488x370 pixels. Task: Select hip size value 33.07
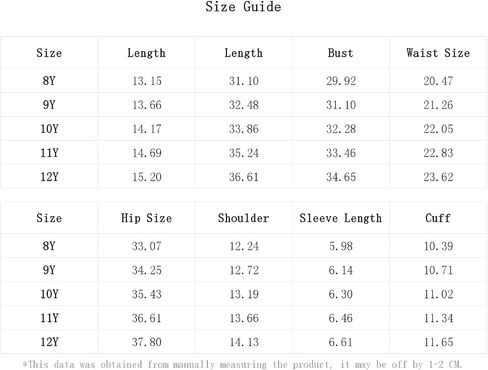[146, 246]
